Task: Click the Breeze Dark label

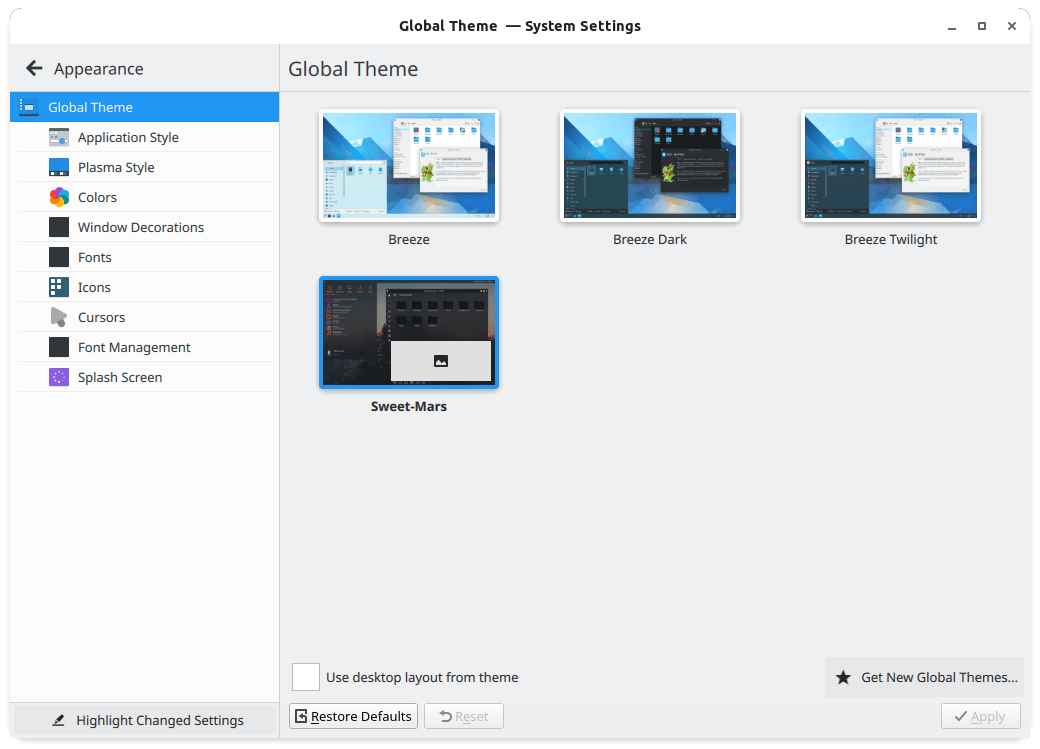Action: pos(649,239)
